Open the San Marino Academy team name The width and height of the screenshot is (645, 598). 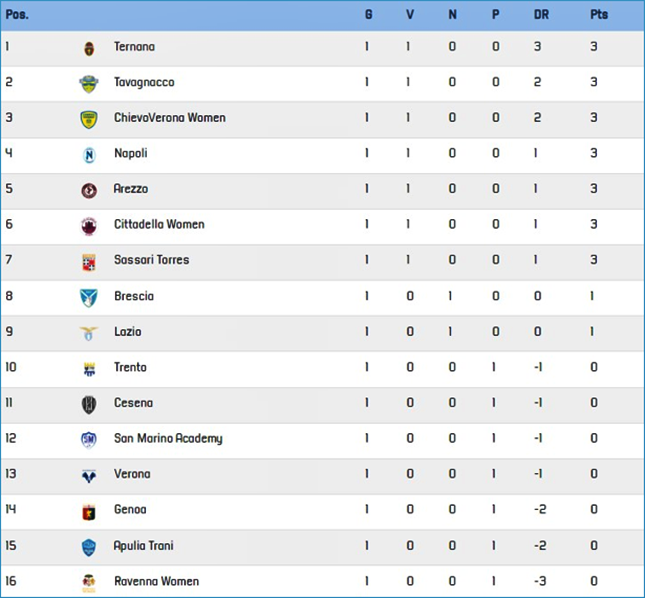168,438
